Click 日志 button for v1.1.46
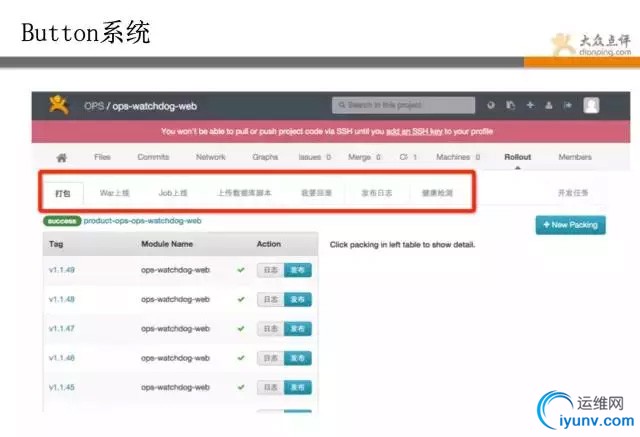Screen dimensions: 640x437 (x=271, y=358)
